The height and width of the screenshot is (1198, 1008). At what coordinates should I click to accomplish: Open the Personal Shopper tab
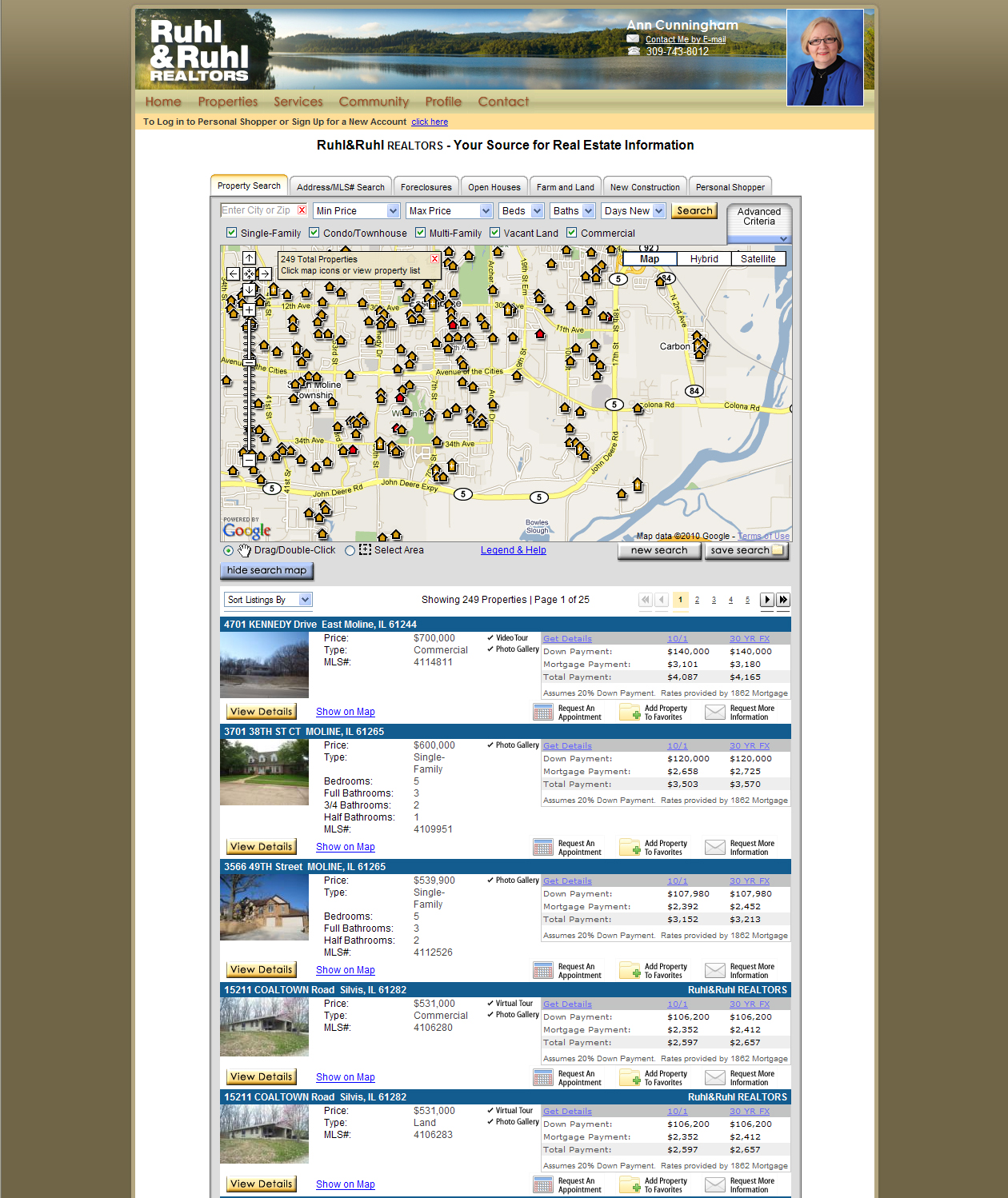pos(730,186)
